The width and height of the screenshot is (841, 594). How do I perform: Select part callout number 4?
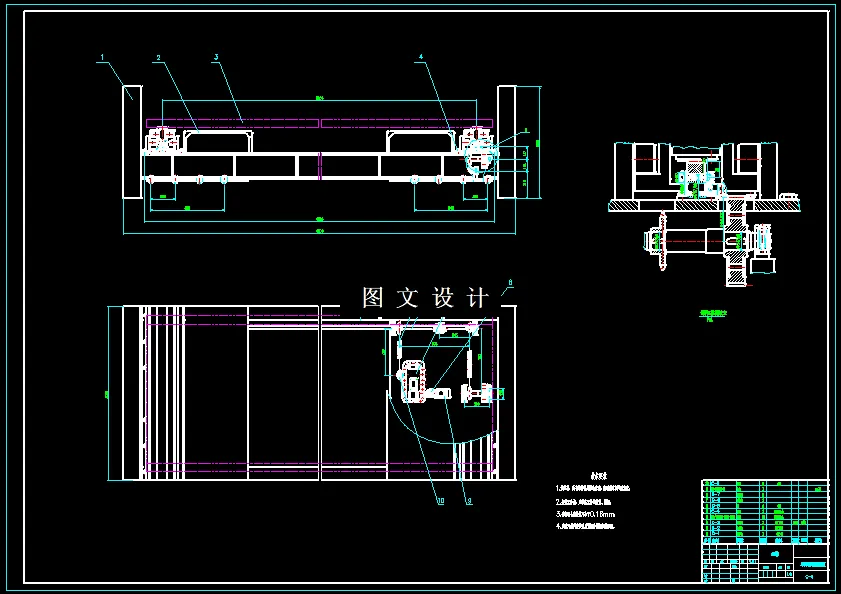click(421, 57)
